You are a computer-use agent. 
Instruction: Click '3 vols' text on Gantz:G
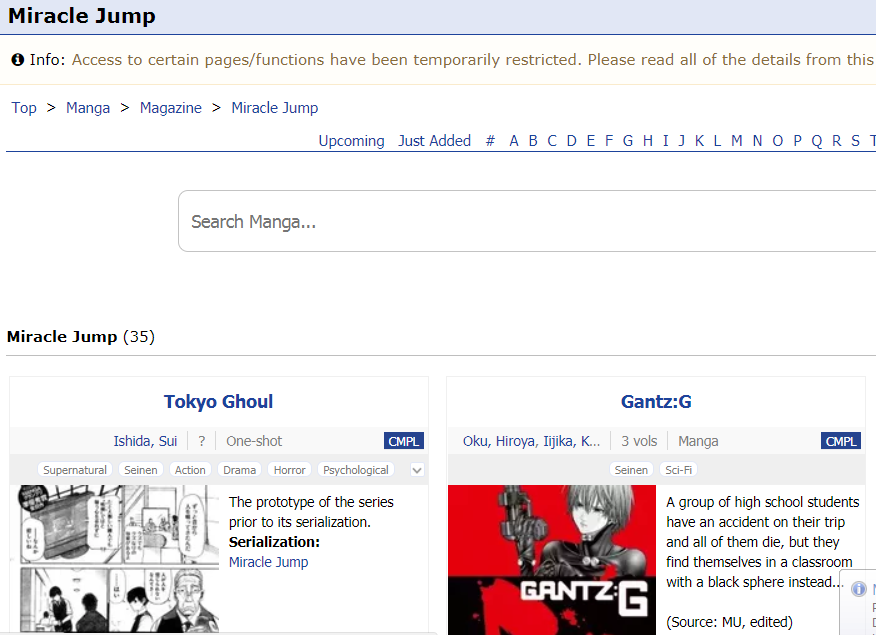point(639,441)
